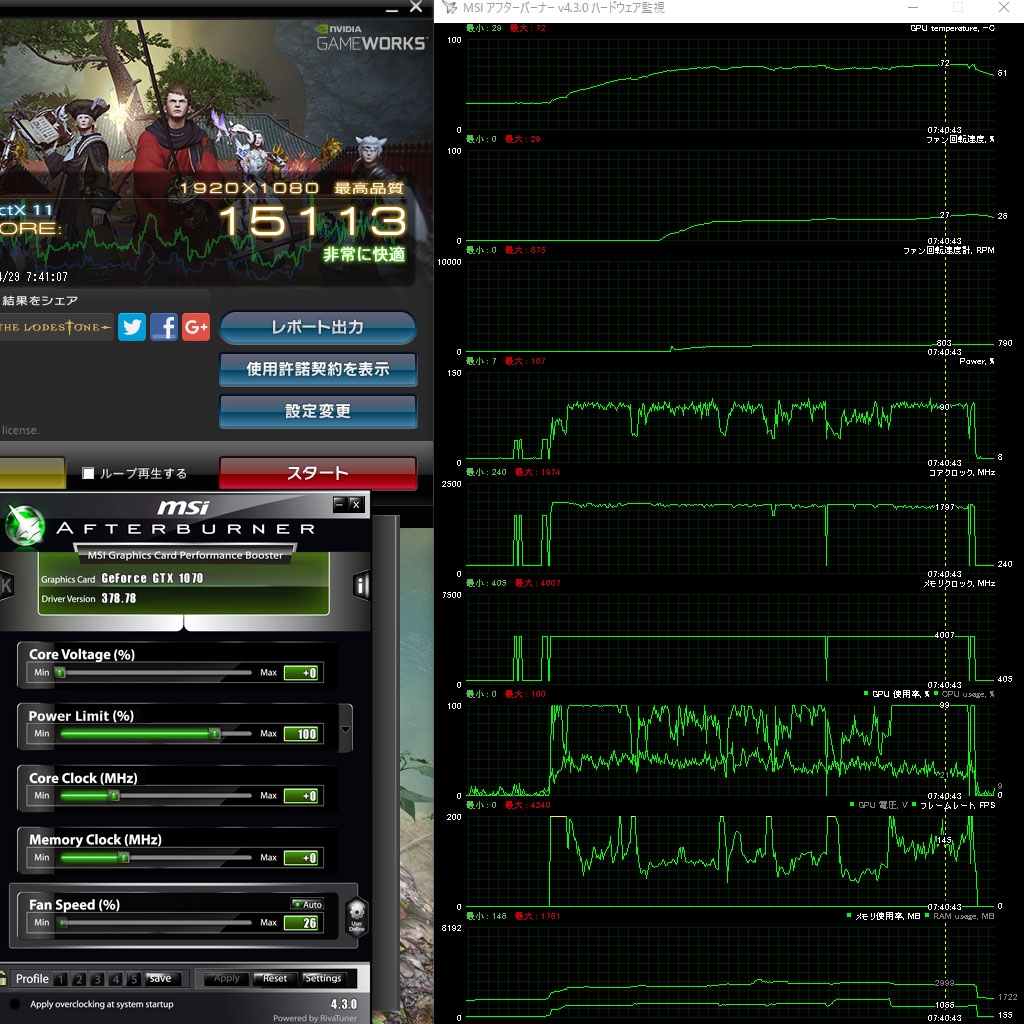
Task: Click the profile lock icon beside Profile
Action: 3,978
